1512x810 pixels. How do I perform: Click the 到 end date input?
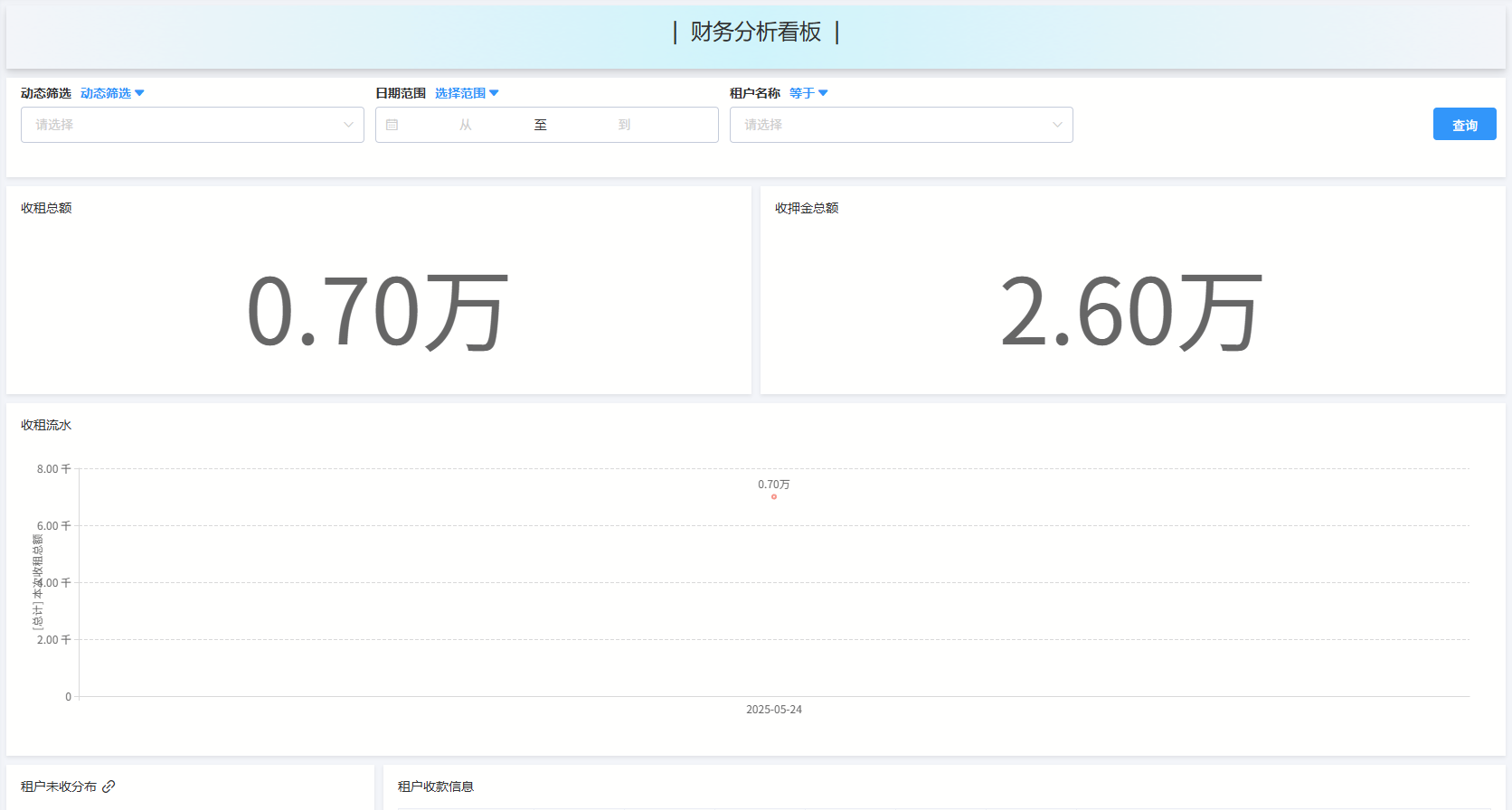[624, 125]
